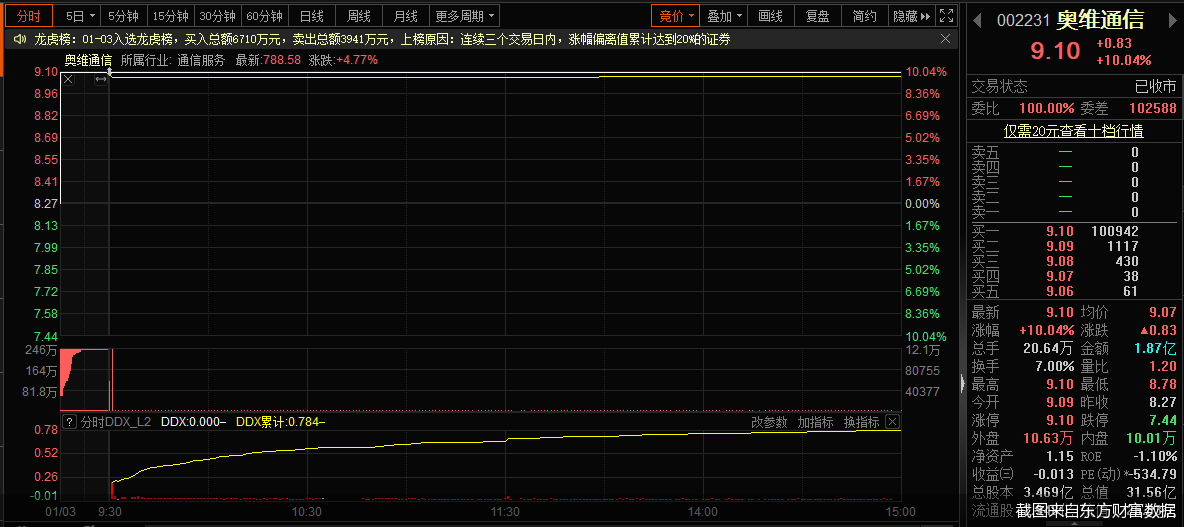1184x527 pixels.
Task: Open the 5日 period dropdown
Action: click(80, 16)
